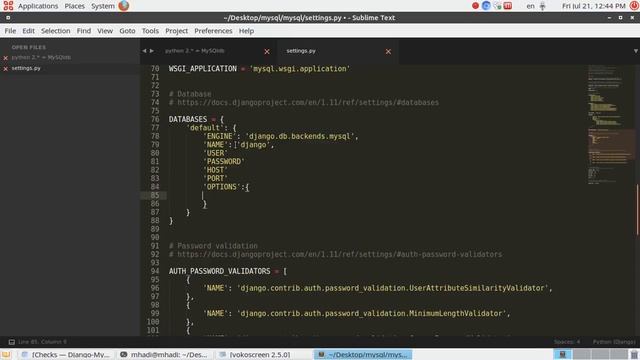640x360 pixels.
Task: Click the red 'm' tray icon
Action: pyautogui.click(x=508, y=6)
